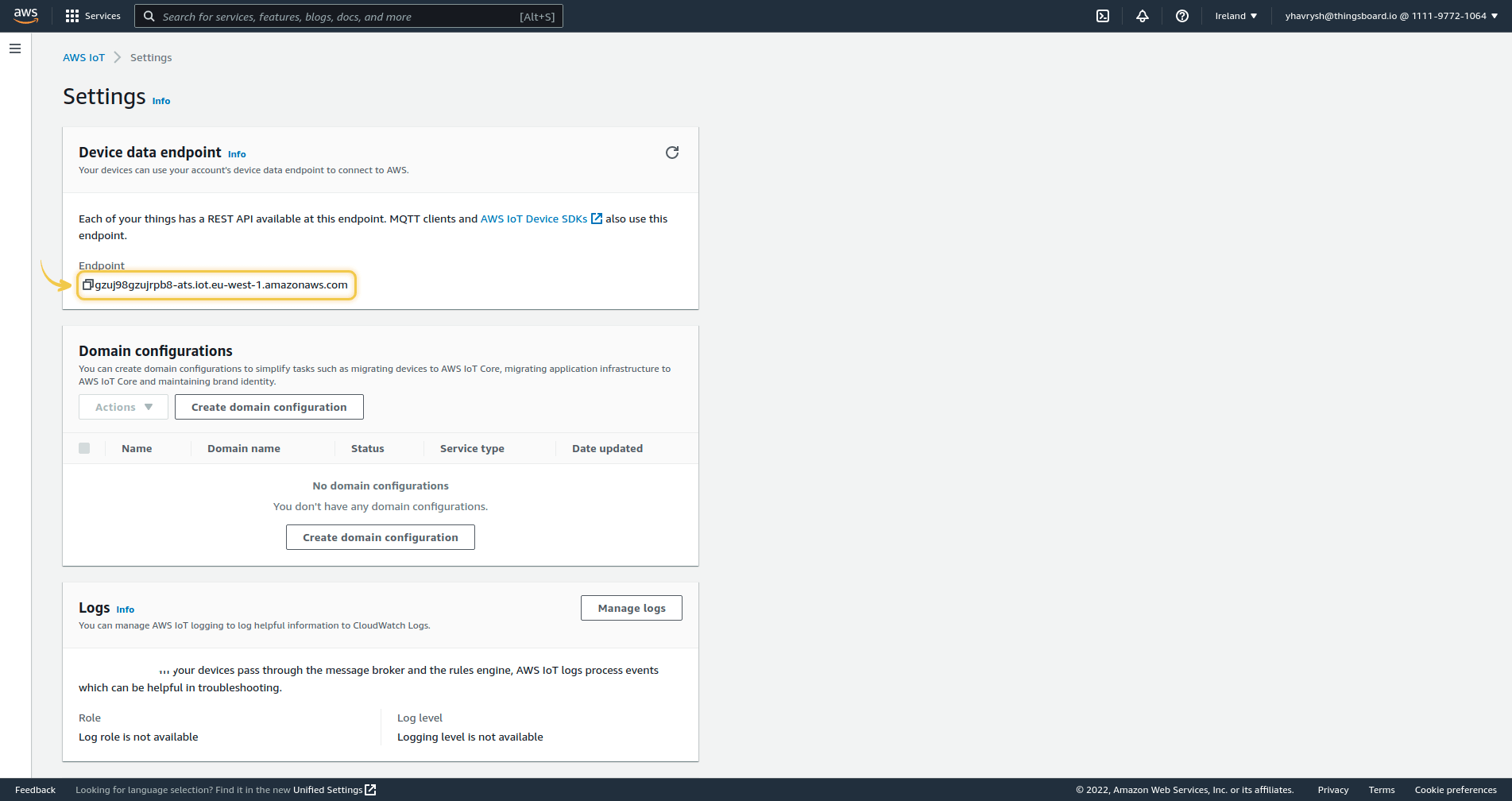Open the Services grid menu
This screenshot has width=1512, height=801.
coord(93,16)
